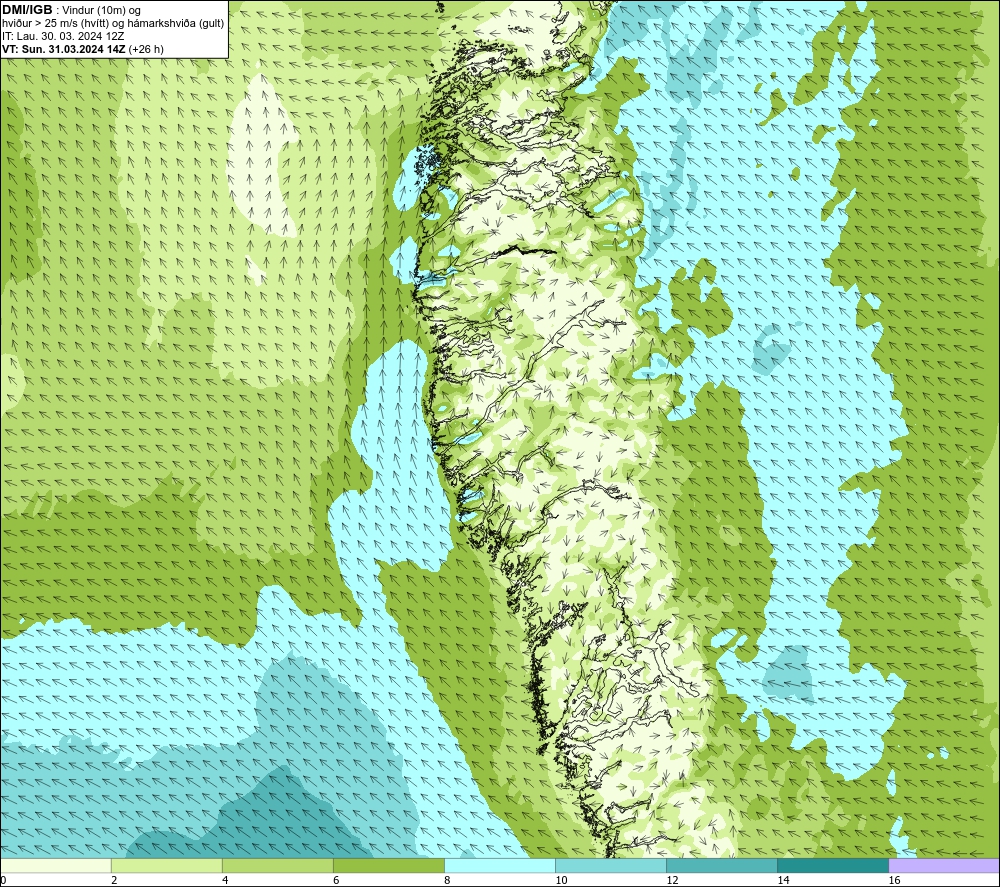Click the scale label '4'
This screenshot has width=1000, height=887.
(225, 880)
